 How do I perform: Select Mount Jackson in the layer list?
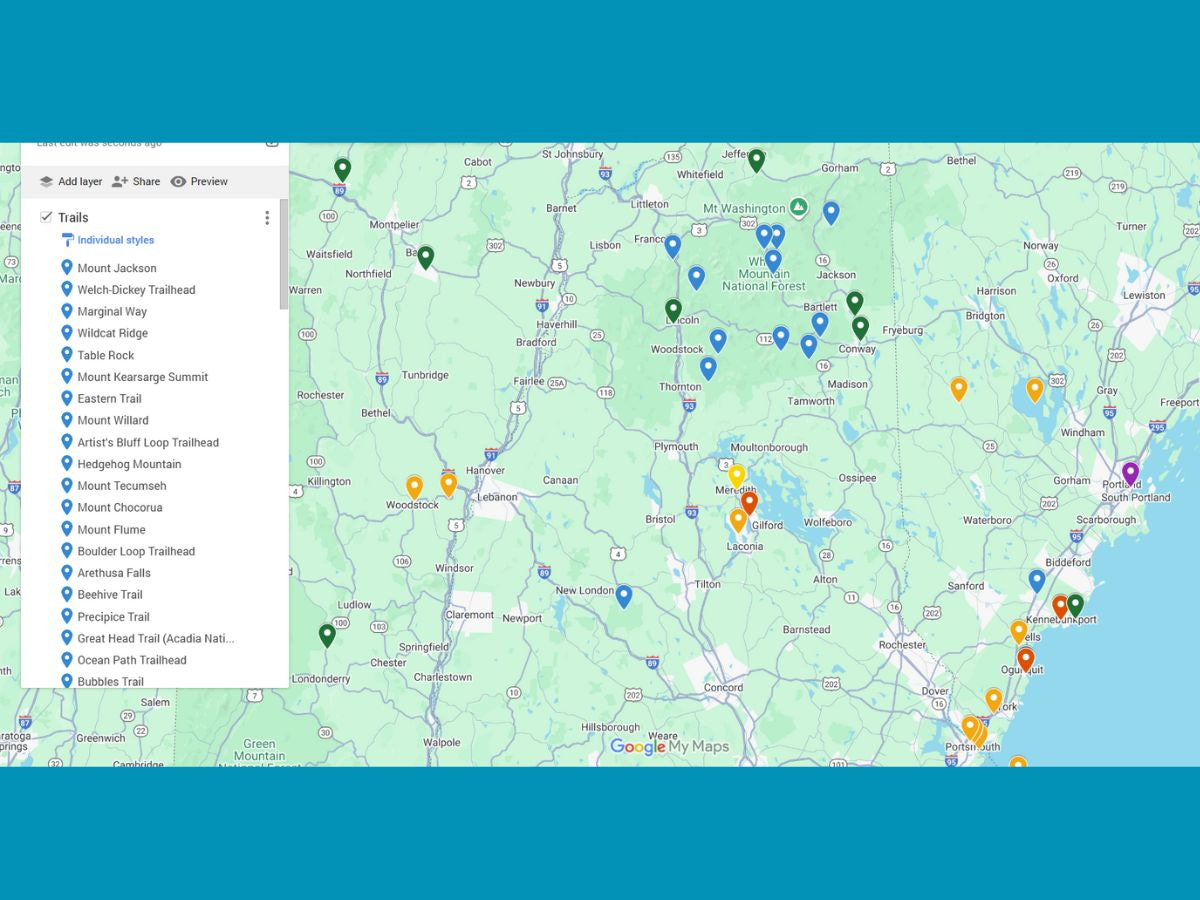click(117, 268)
